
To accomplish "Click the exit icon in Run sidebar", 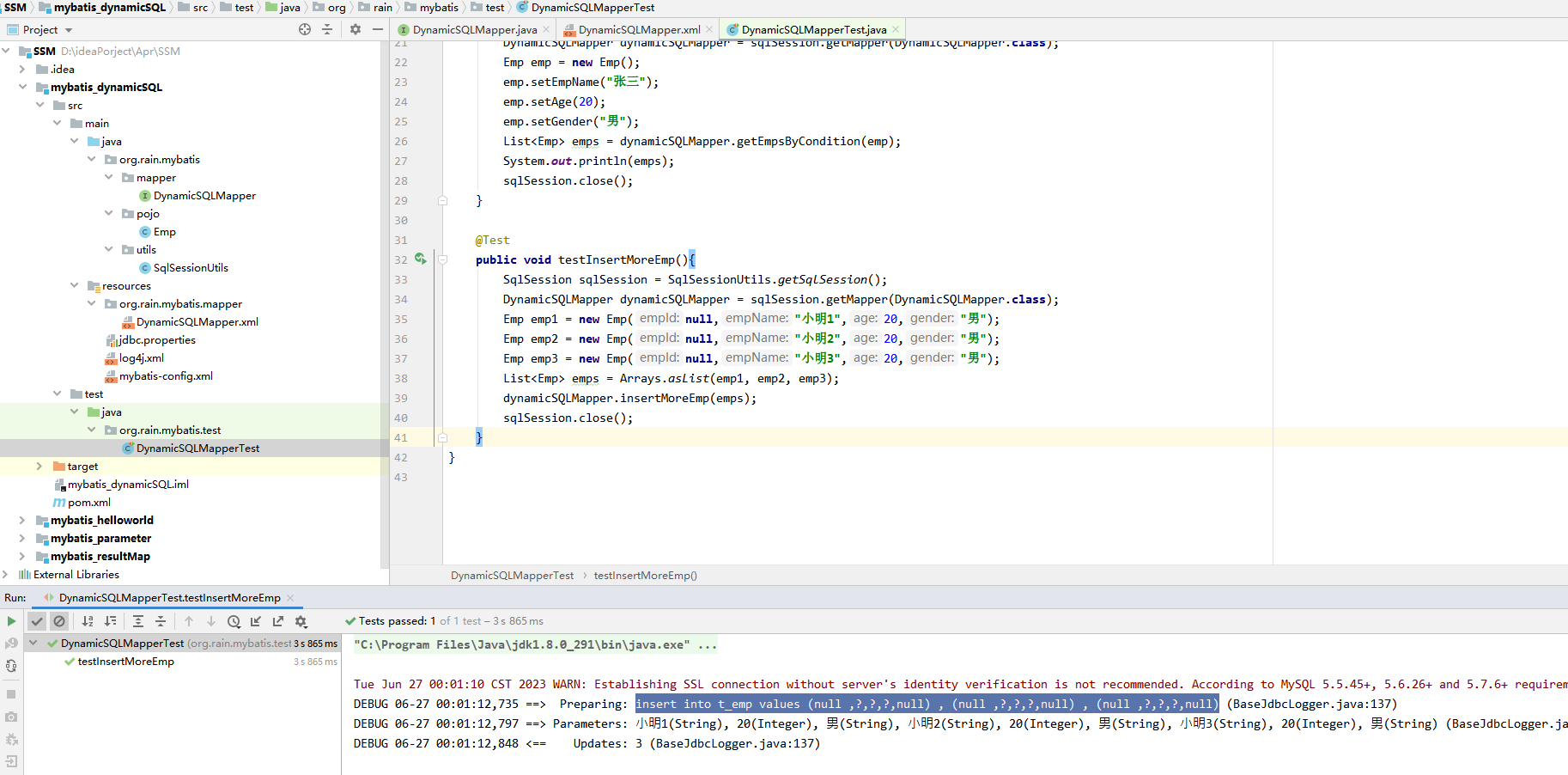I will point(11,761).
